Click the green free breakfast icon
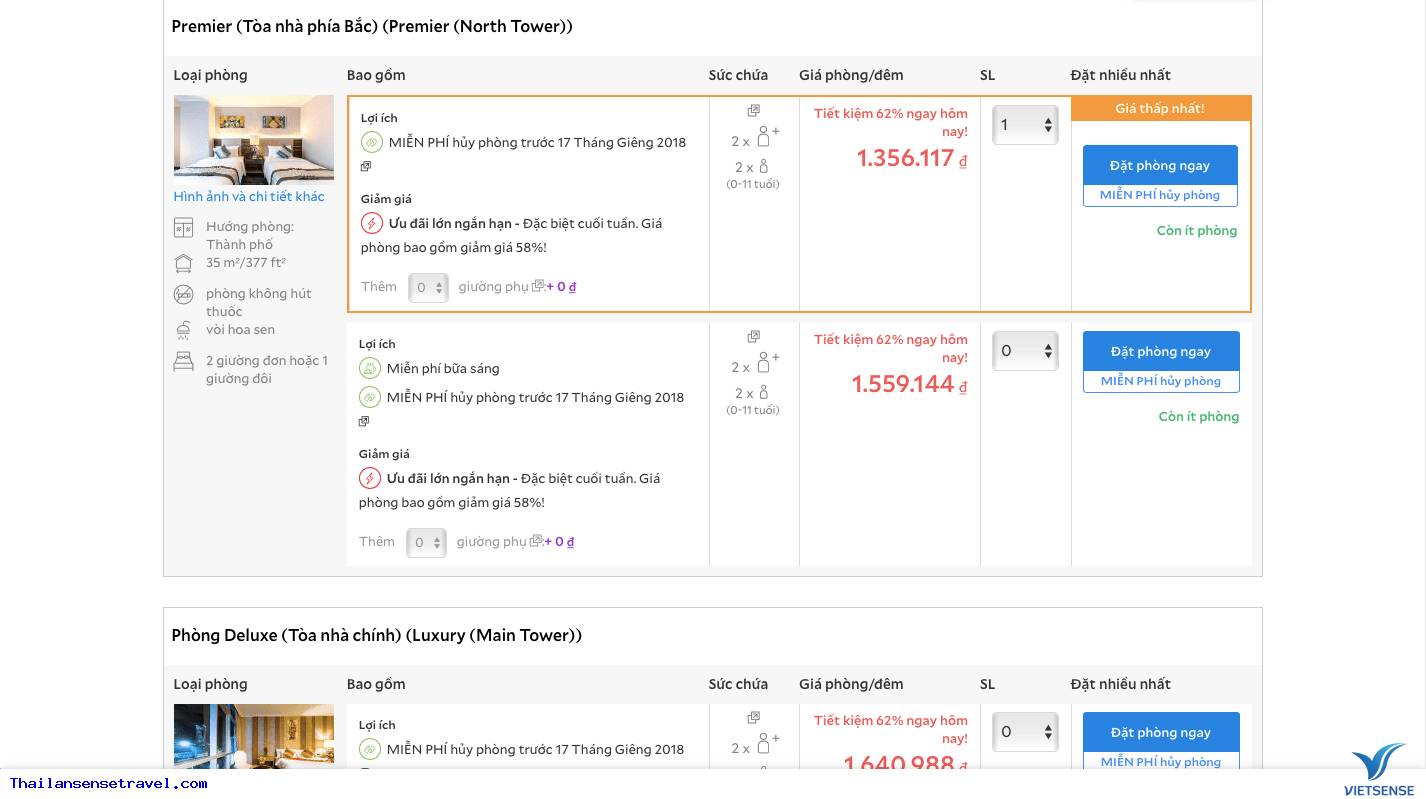 (370, 368)
